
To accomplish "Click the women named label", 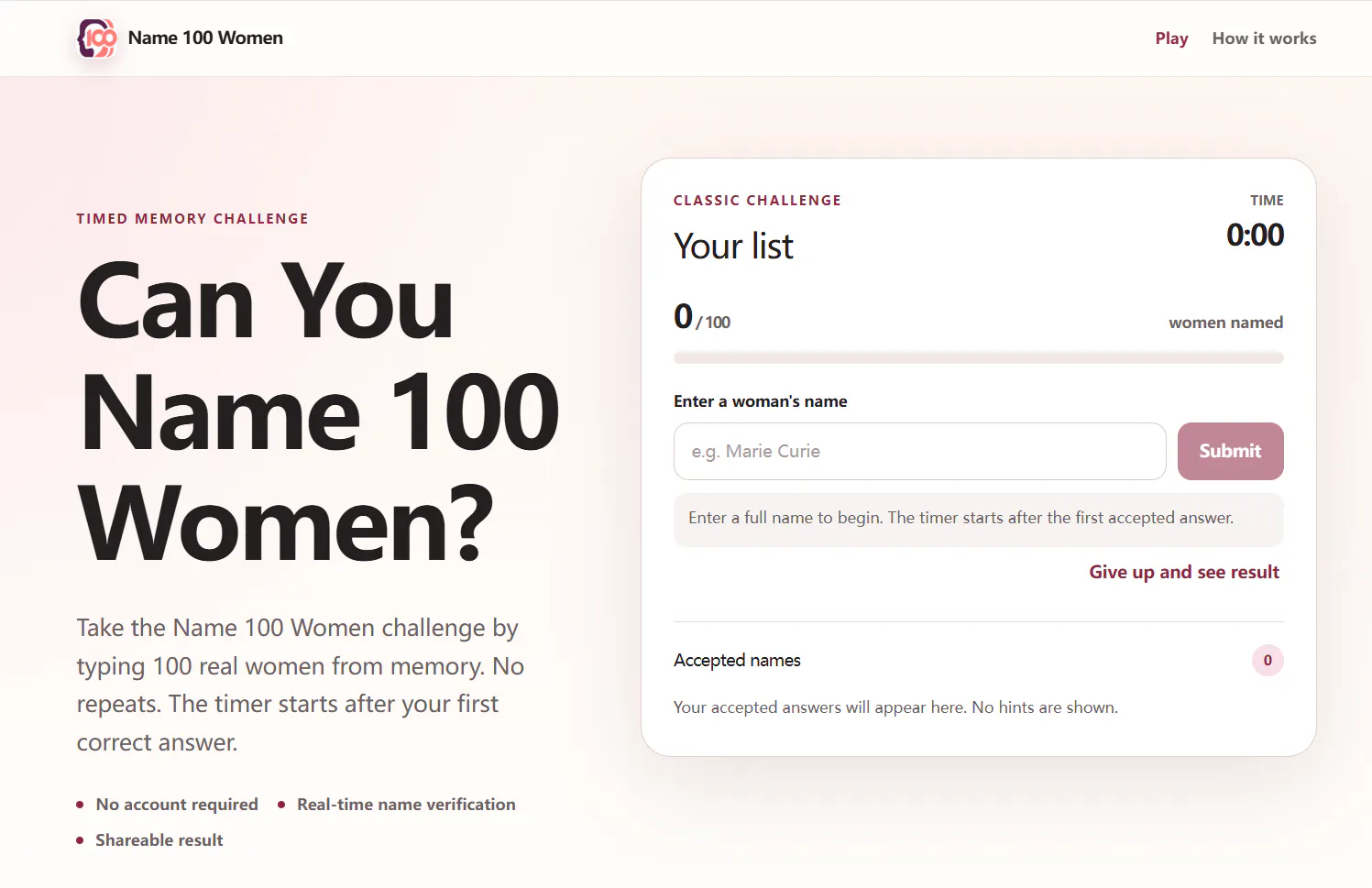I will pos(1225,323).
